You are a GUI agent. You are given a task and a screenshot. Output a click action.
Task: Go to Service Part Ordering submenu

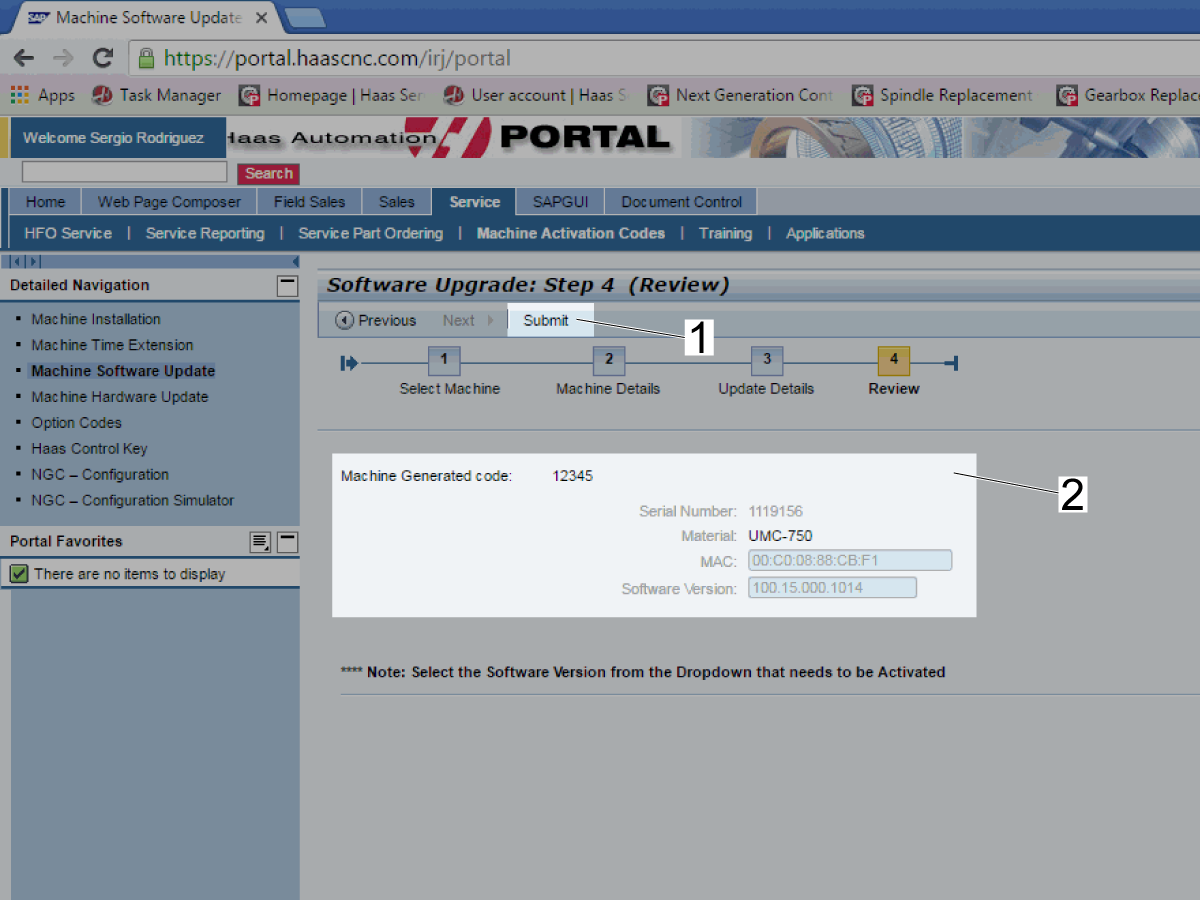click(x=370, y=233)
